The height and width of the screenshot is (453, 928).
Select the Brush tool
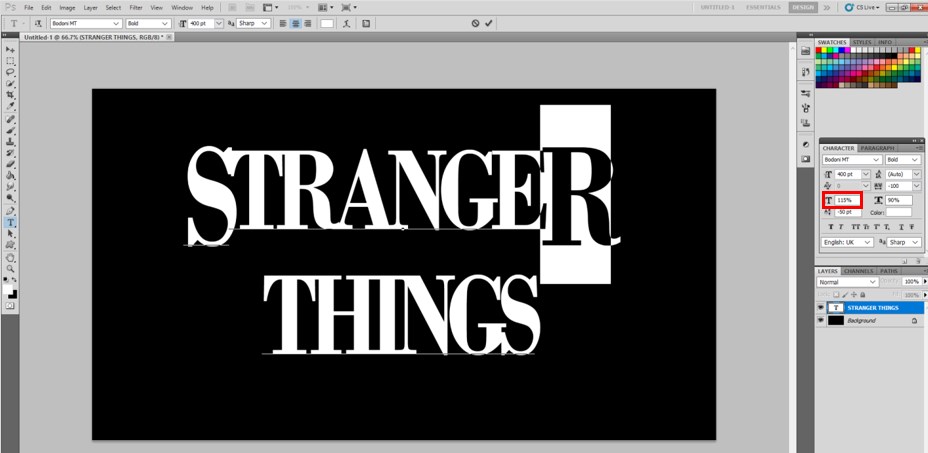tap(10, 131)
